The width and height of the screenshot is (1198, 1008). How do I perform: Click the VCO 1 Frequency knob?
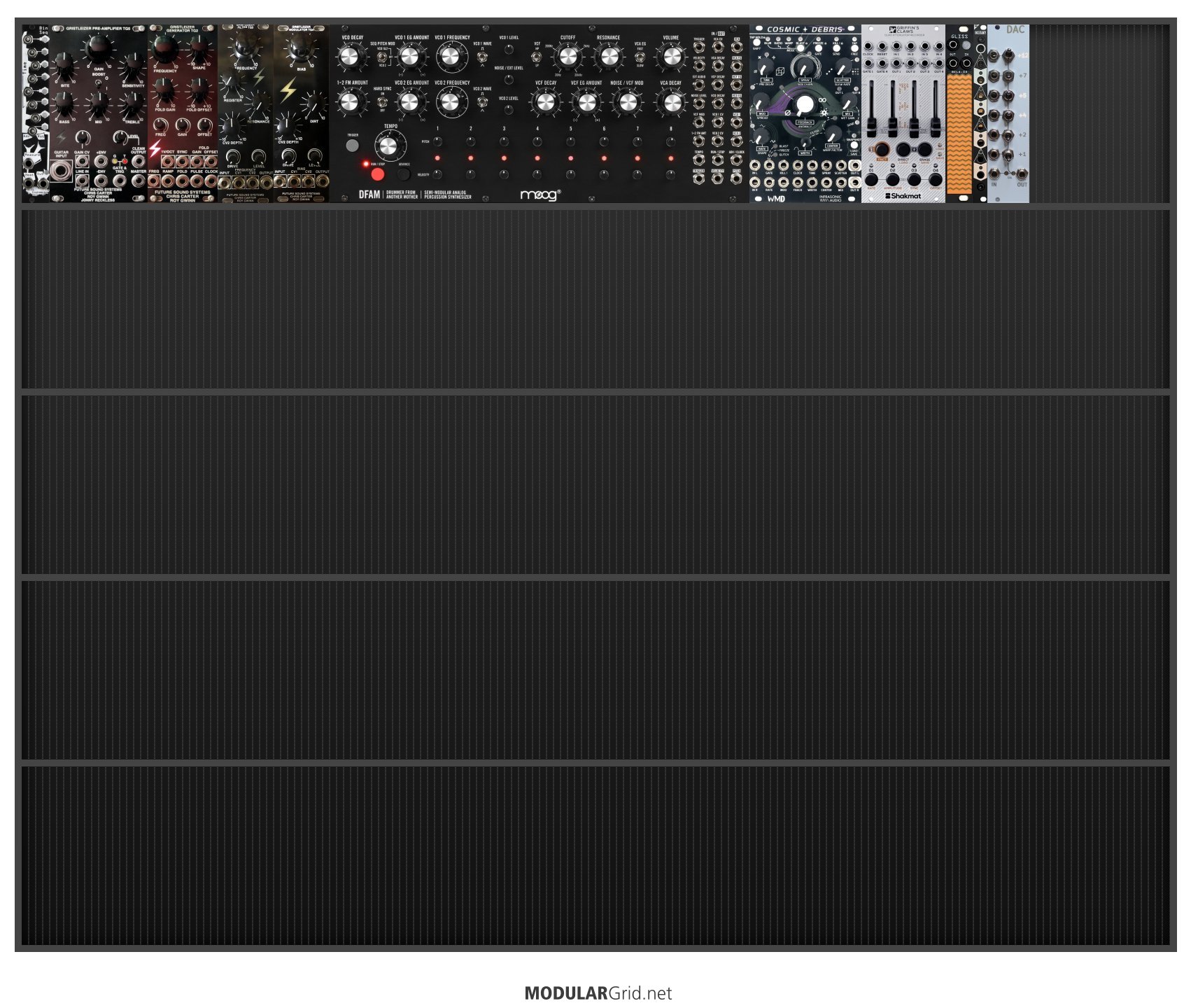click(451, 57)
